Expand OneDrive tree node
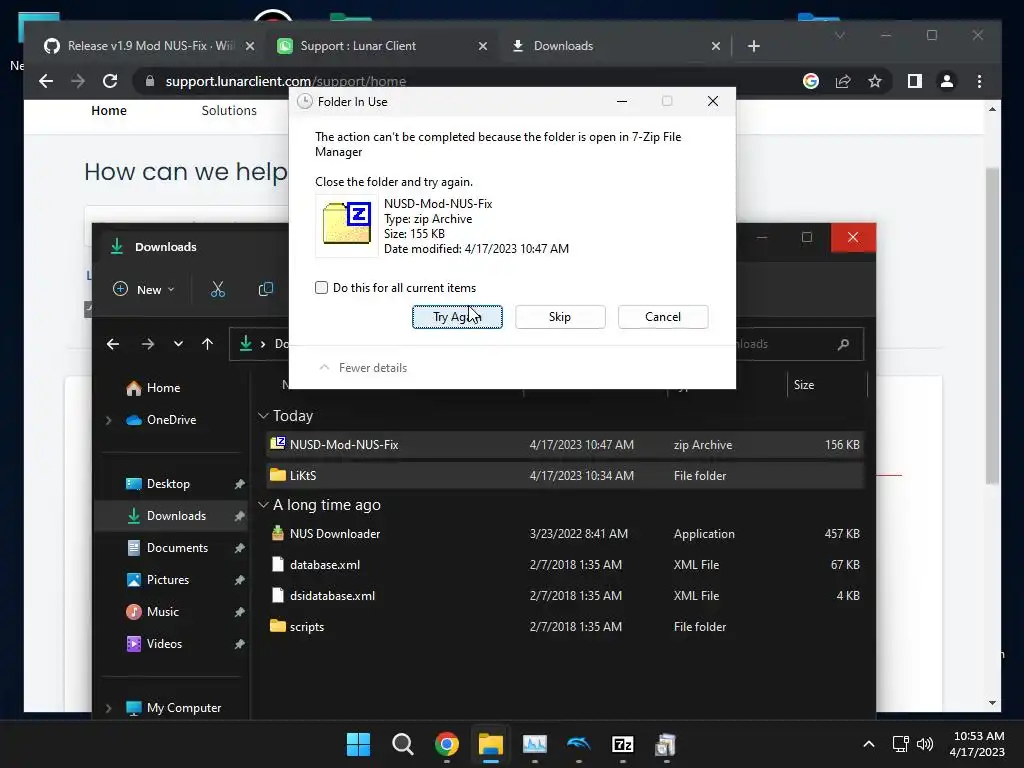The image size is (1024, 768). tap(108, 420)
